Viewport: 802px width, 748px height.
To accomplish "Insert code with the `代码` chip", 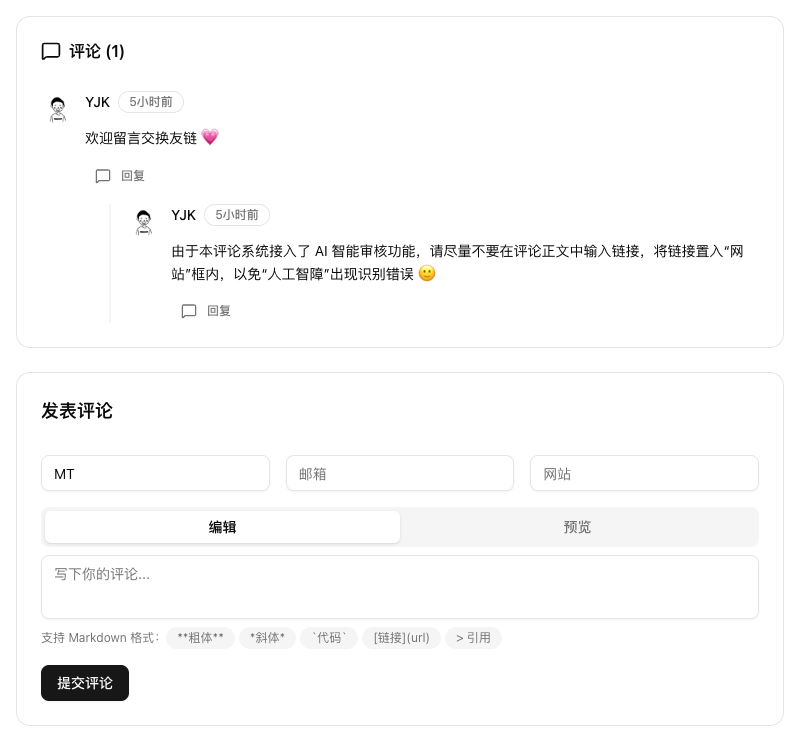I will tap(329, 638).
